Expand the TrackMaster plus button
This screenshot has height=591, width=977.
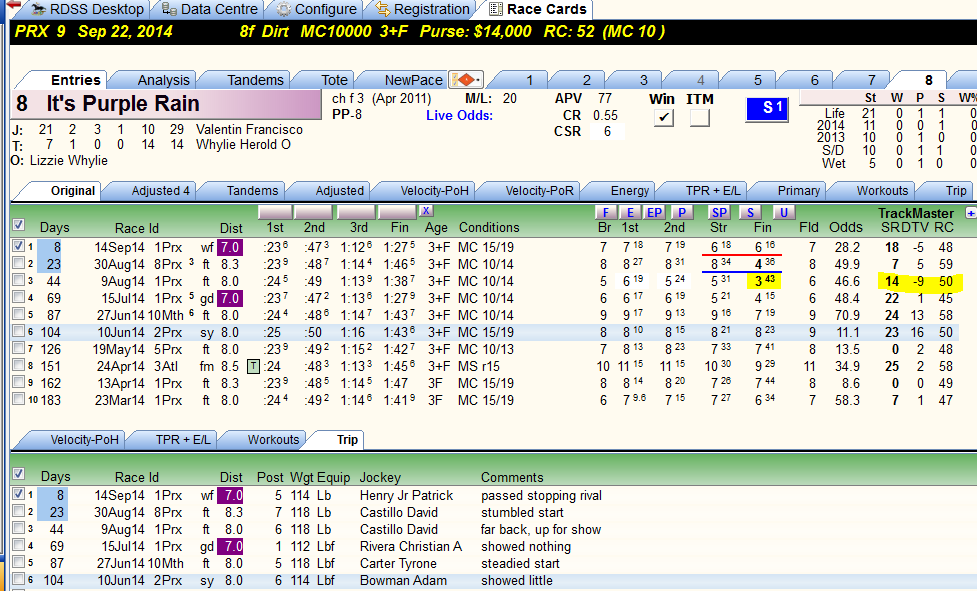pos(970,213)
